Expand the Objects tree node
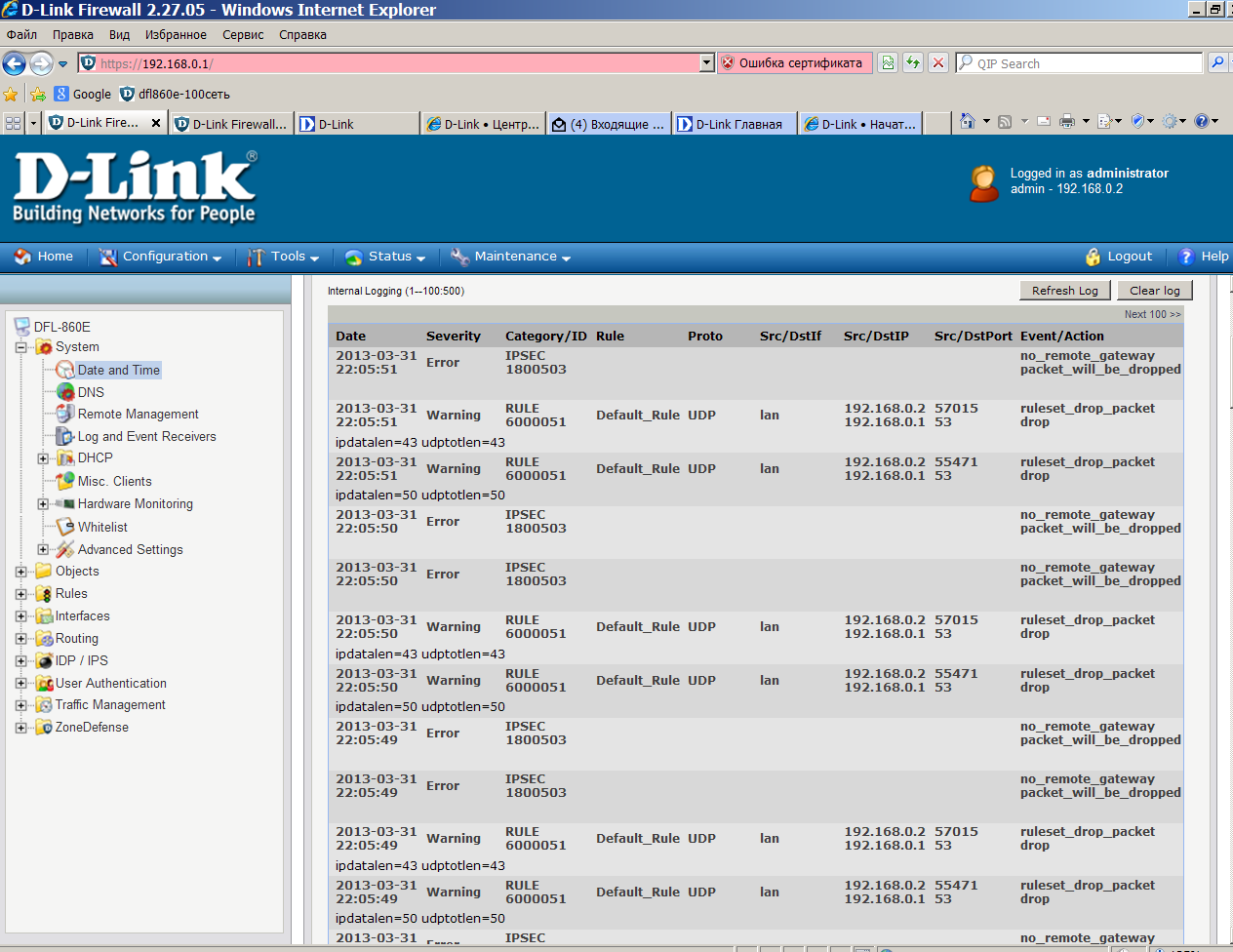The image size is (1233, 952). click(20, 572)
